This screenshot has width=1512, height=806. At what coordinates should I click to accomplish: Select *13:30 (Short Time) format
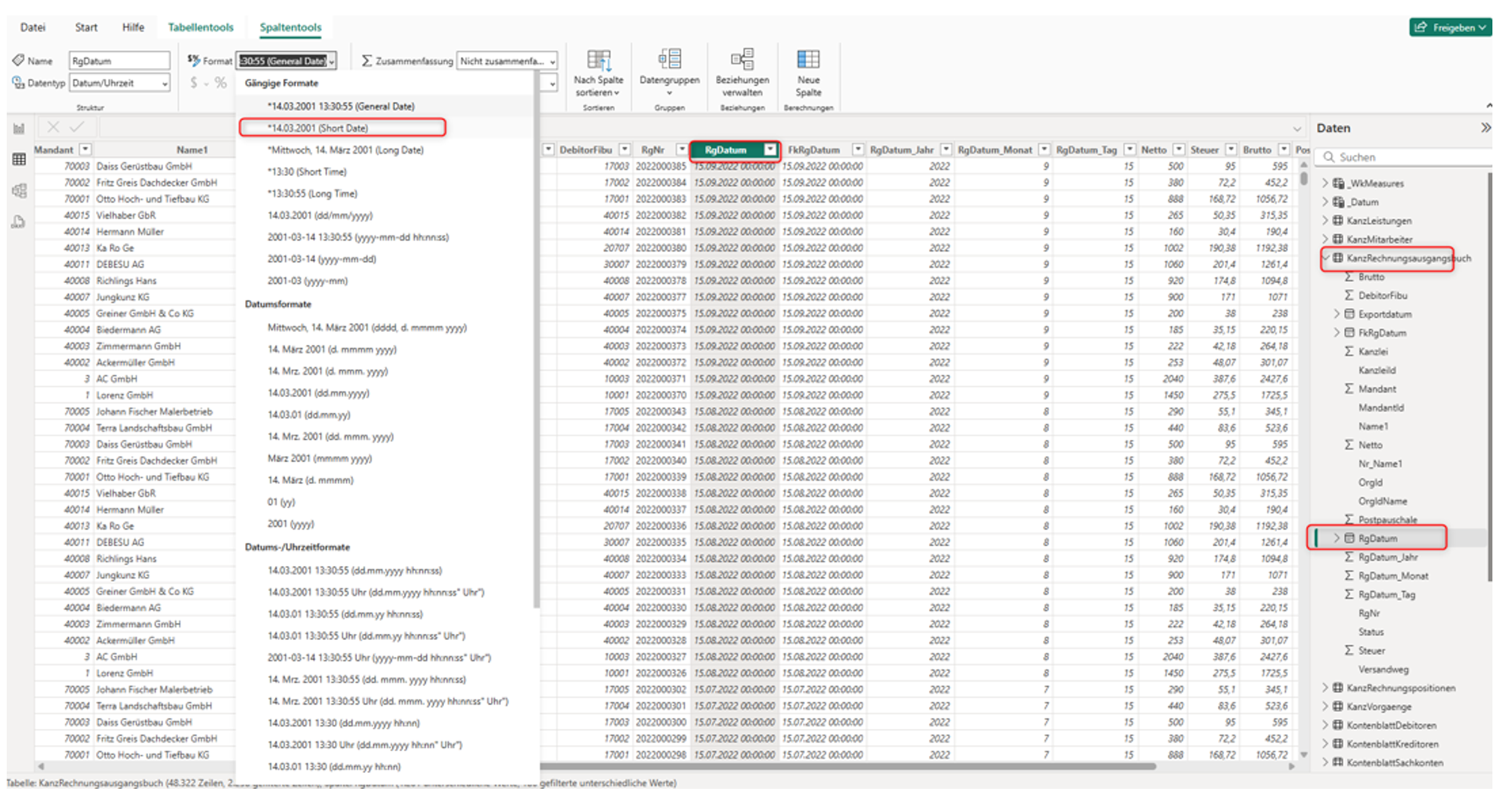[x=307, y=171]
